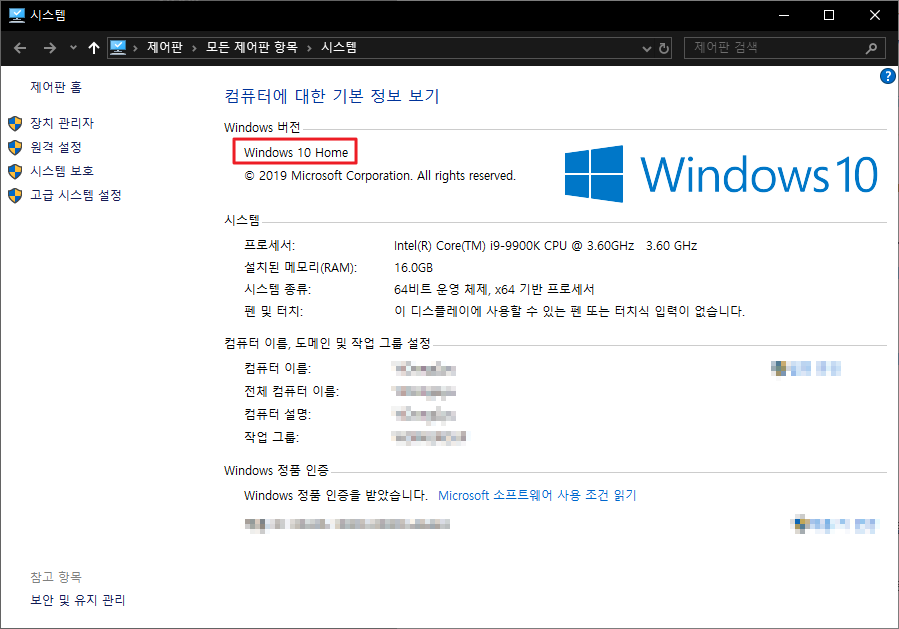
Task: Go up one level with up arrow
Action: point(94,48)
